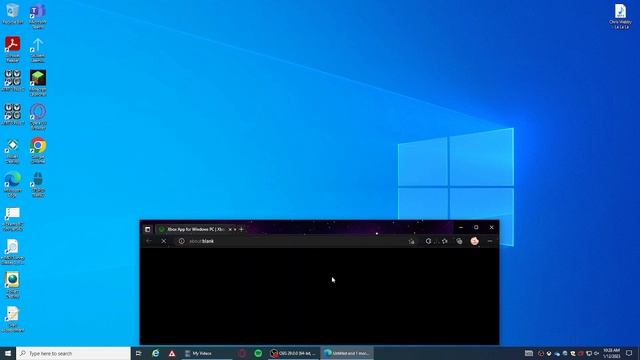
Task: Switch to the OBS taskbar window
Action: click(x=293, y=353)
